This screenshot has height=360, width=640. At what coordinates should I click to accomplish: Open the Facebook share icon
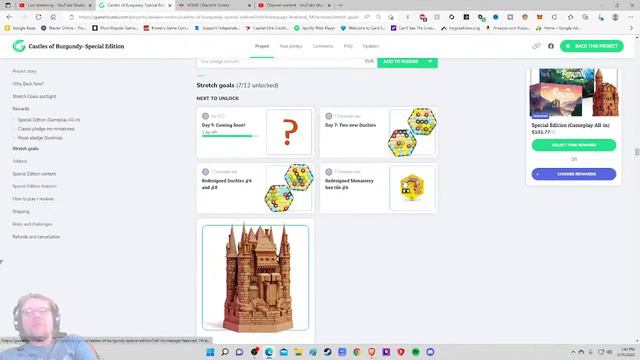(x=551, y=46)
